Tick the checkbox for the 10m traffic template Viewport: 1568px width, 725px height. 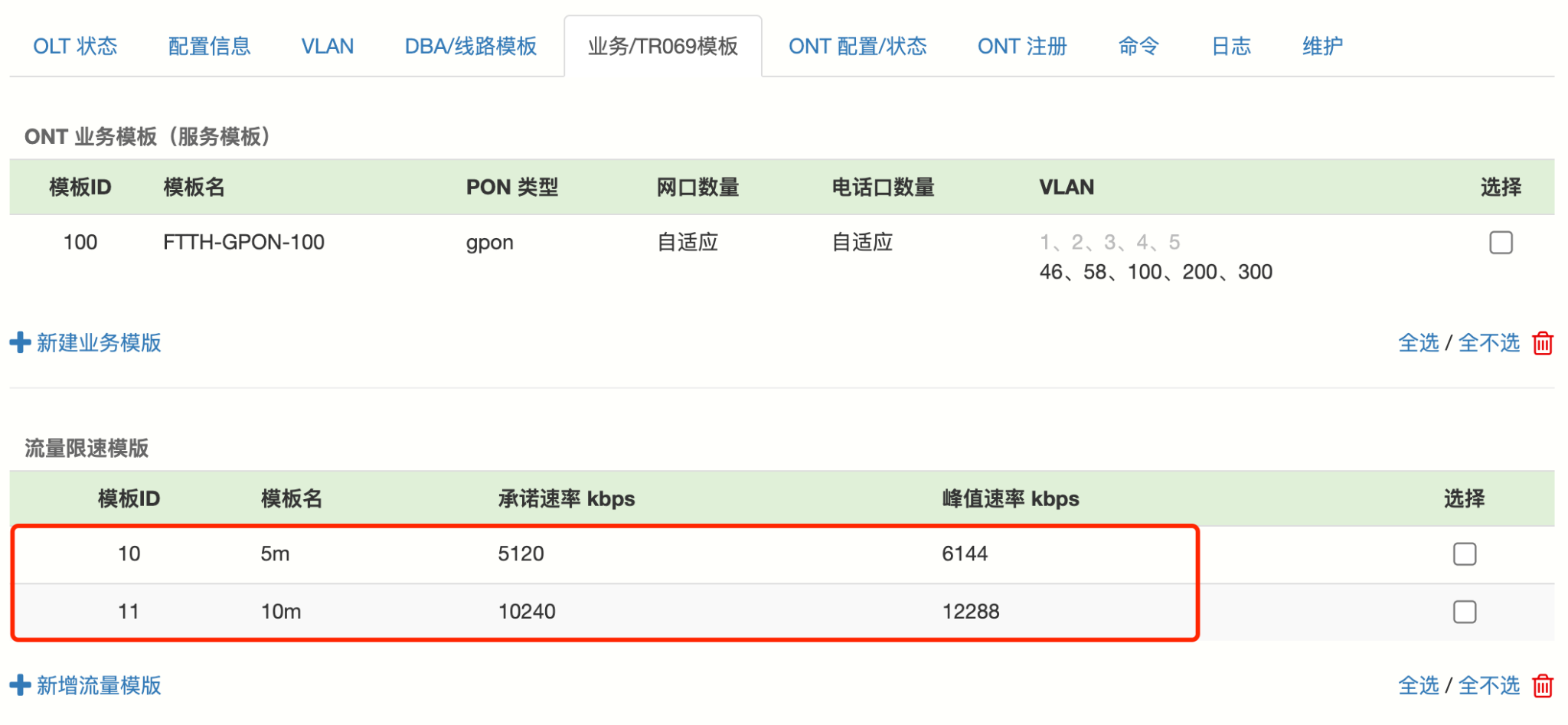click(1464, 612)
